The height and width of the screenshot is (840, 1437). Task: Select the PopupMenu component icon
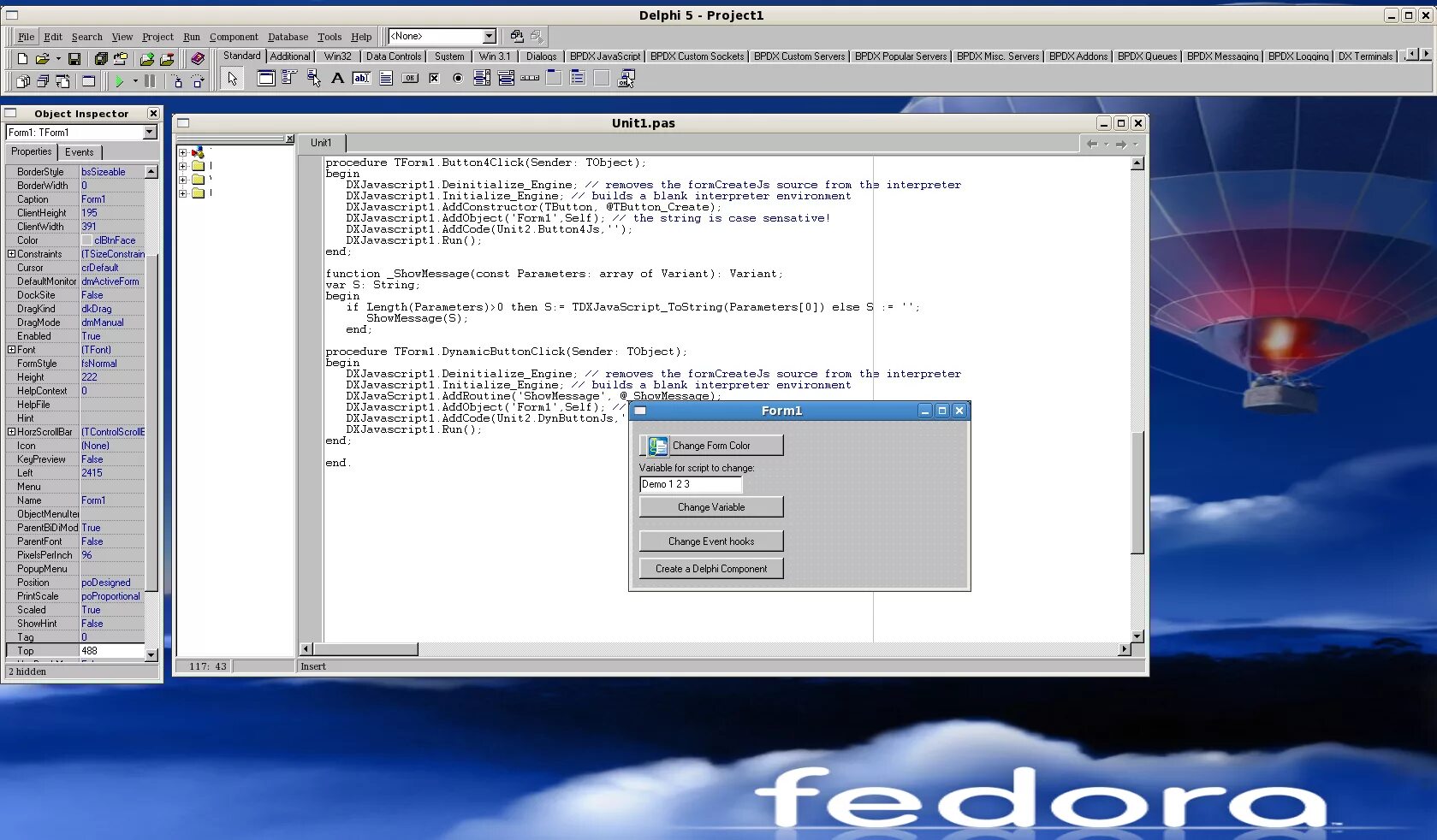point(314,78)
